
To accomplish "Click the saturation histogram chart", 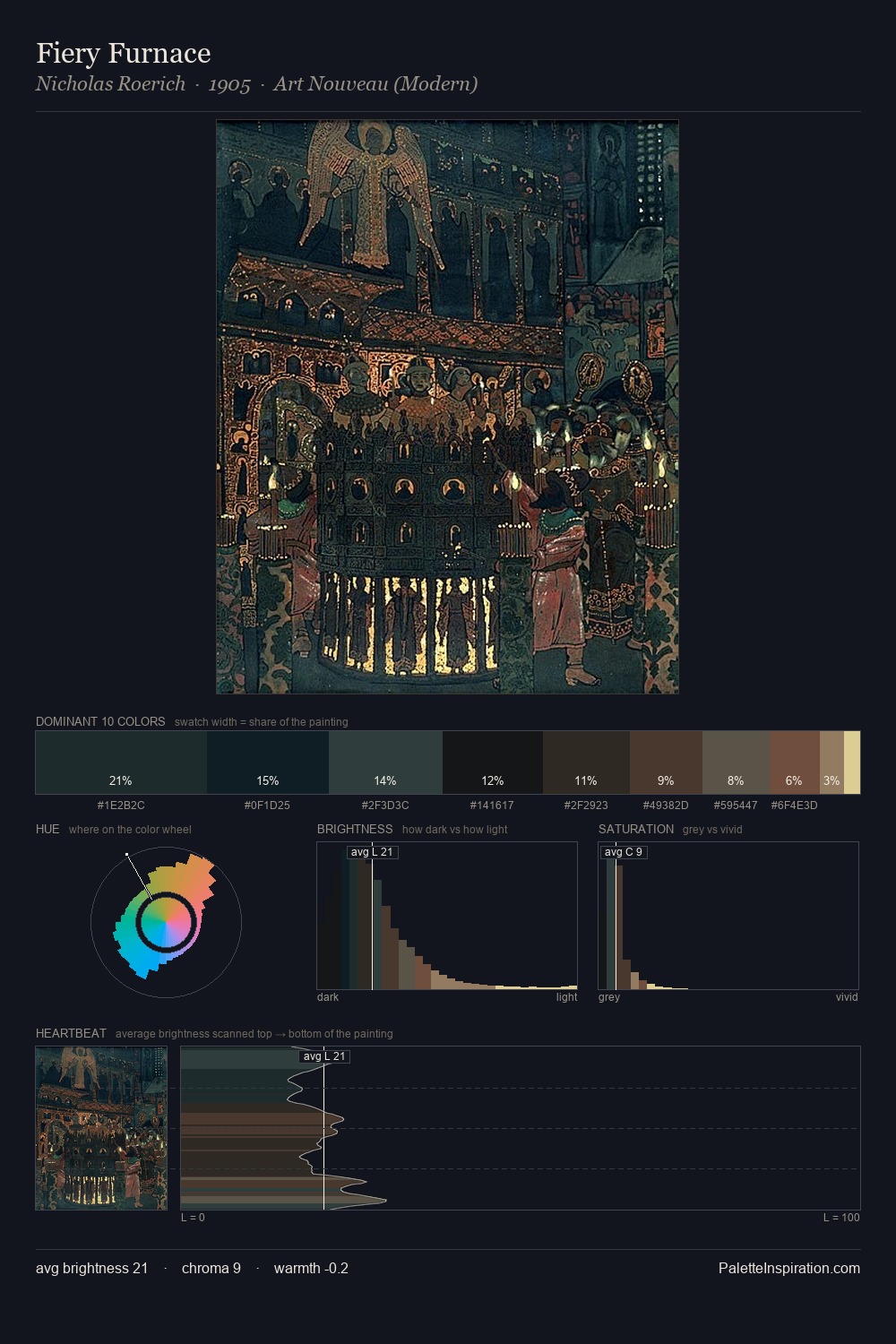I will (728, 916).
